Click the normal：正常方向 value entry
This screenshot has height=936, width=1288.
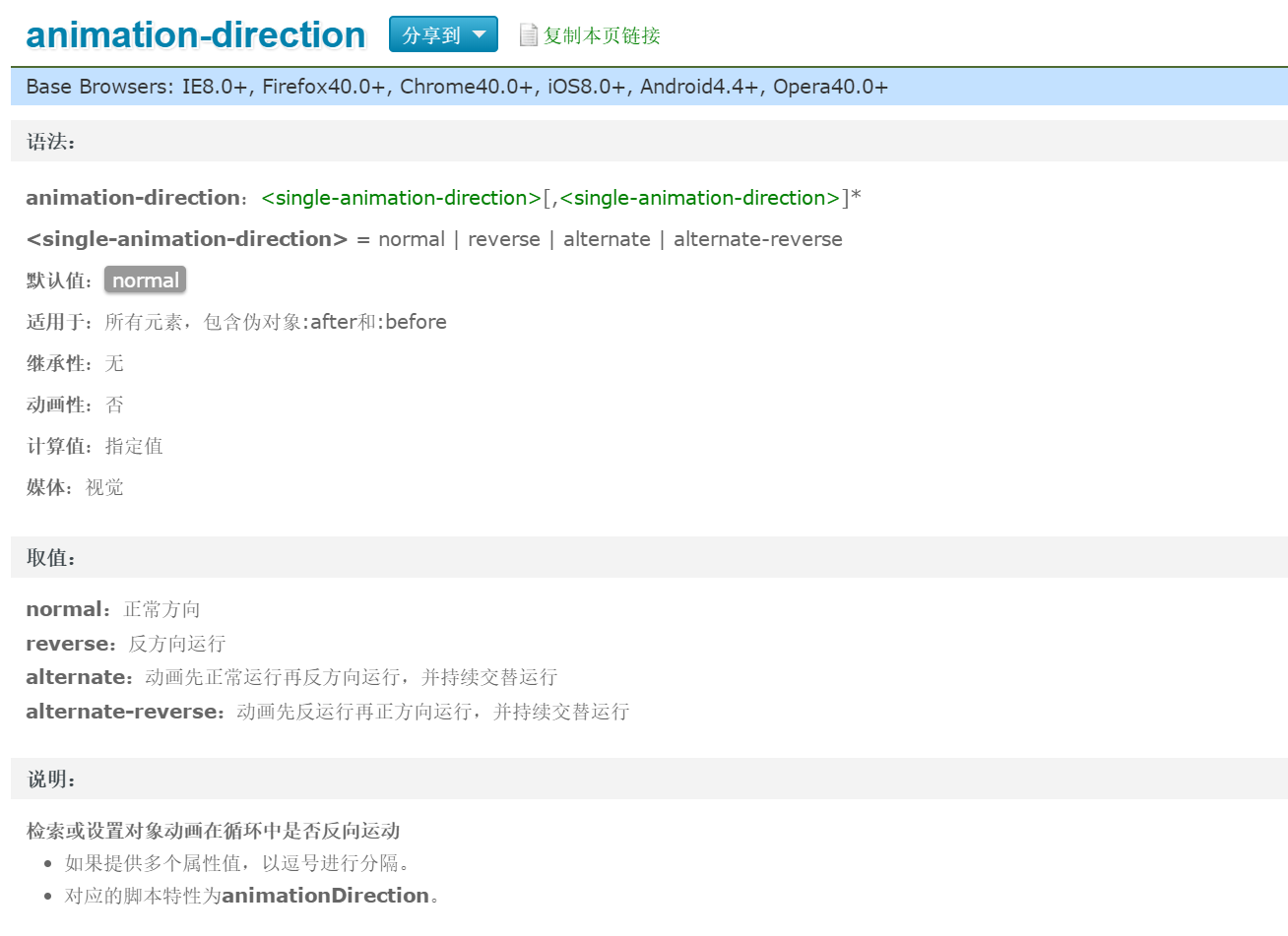pyautogui.click(x=113, y=609)
